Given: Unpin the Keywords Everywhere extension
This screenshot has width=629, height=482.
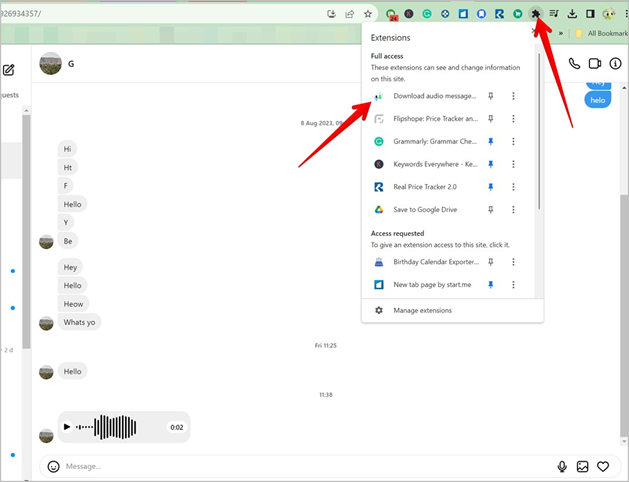Looking at the screenshot, I should click(490, 164).
